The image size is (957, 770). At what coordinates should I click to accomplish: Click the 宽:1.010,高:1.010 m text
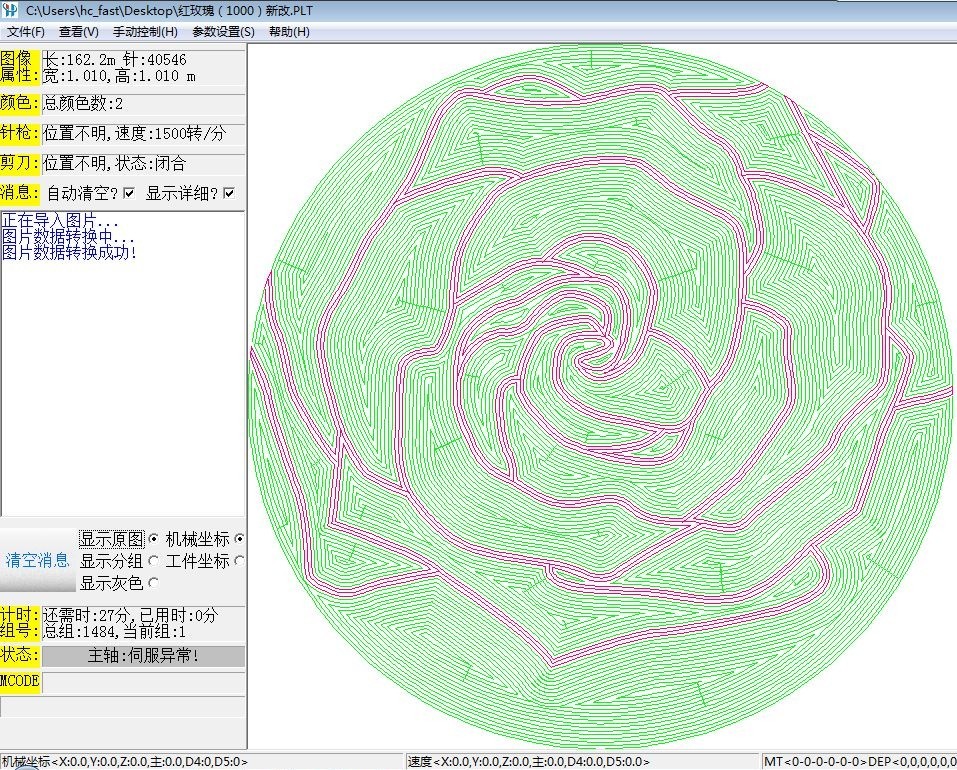click(120, 76)
